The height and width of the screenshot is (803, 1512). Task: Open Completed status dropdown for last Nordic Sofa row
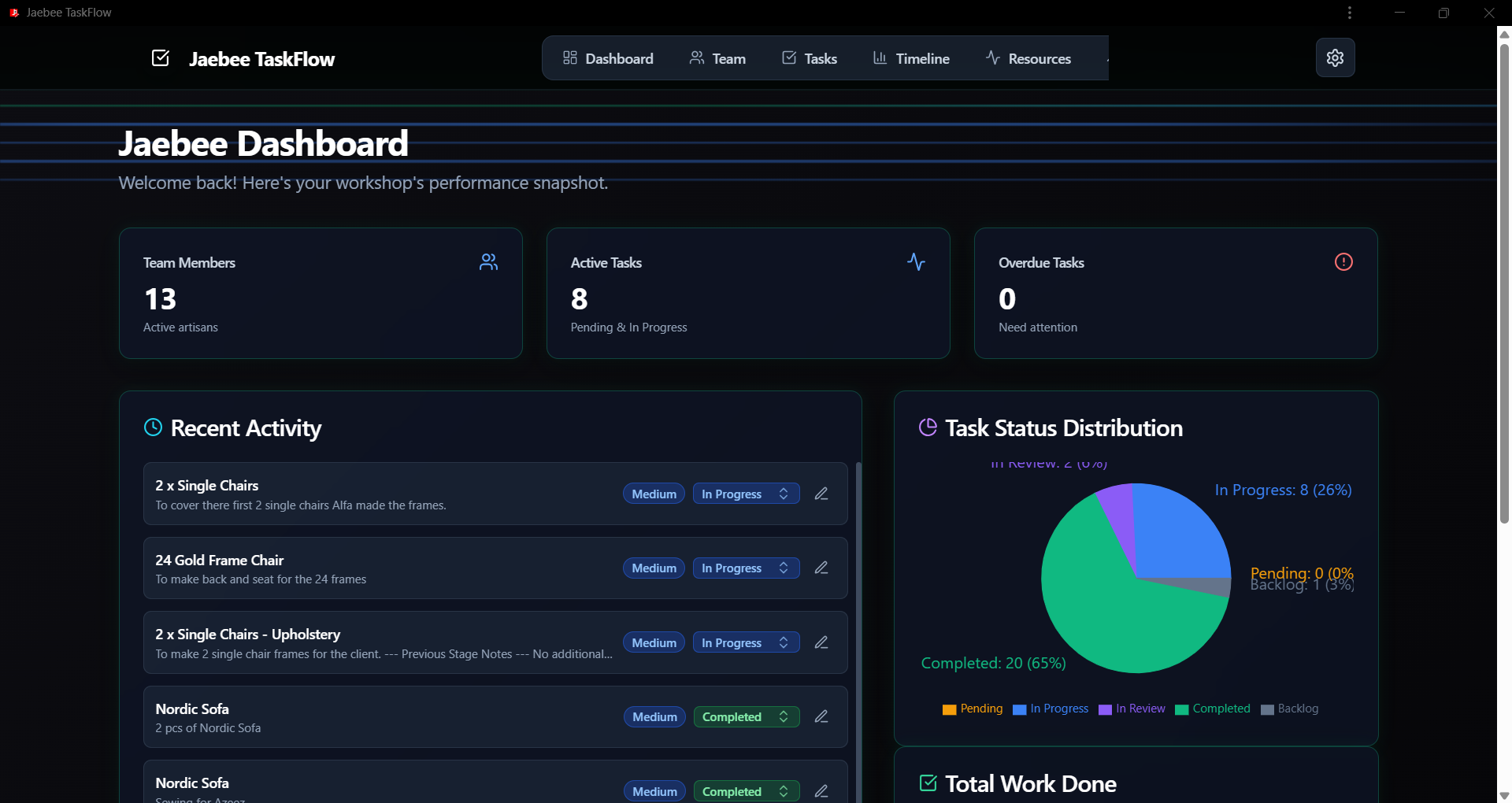coord(746,791)
